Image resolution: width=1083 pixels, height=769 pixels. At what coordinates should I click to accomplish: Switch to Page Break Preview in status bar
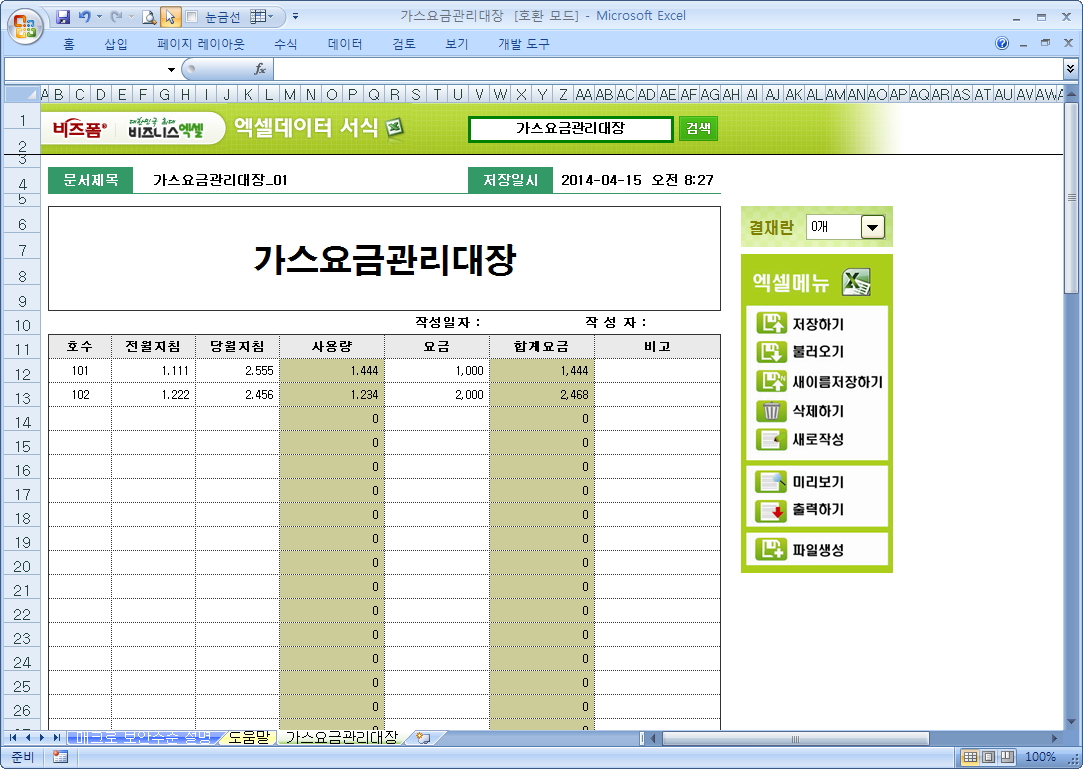(x=1006, y=757)
